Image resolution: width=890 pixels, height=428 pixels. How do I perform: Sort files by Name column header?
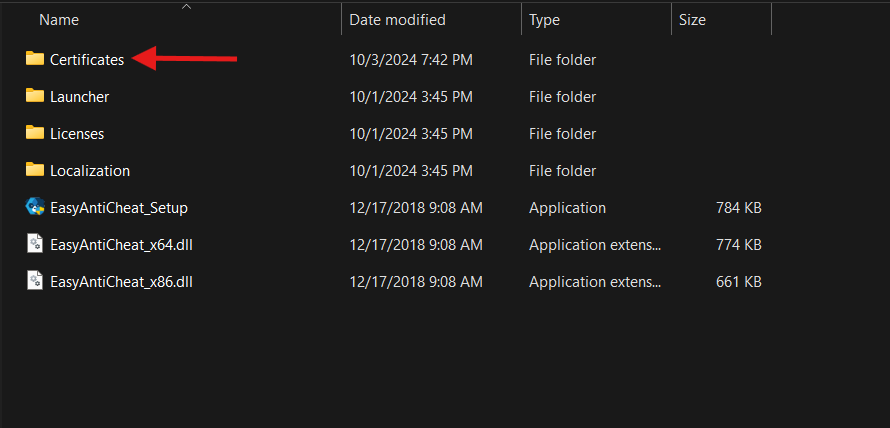[60, 20]
